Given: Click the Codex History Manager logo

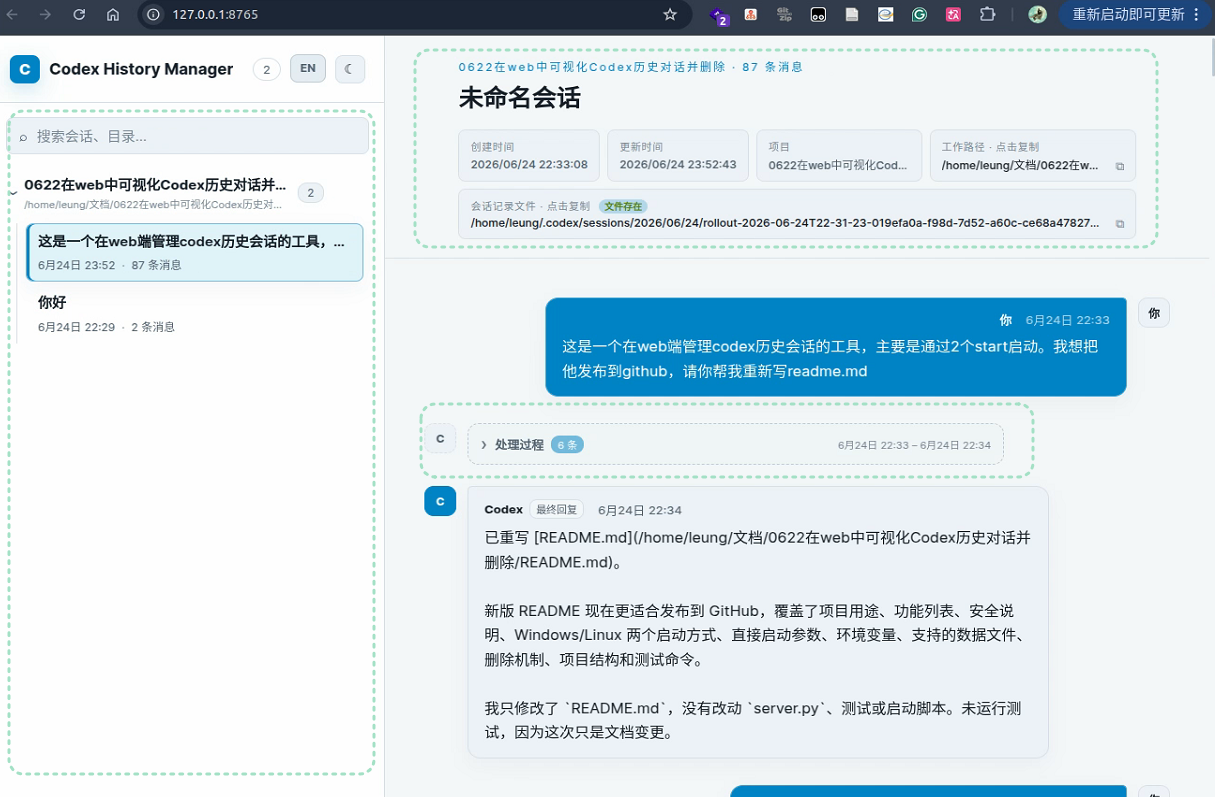Looking at the screenshot, I should click(x=25, y=69).
